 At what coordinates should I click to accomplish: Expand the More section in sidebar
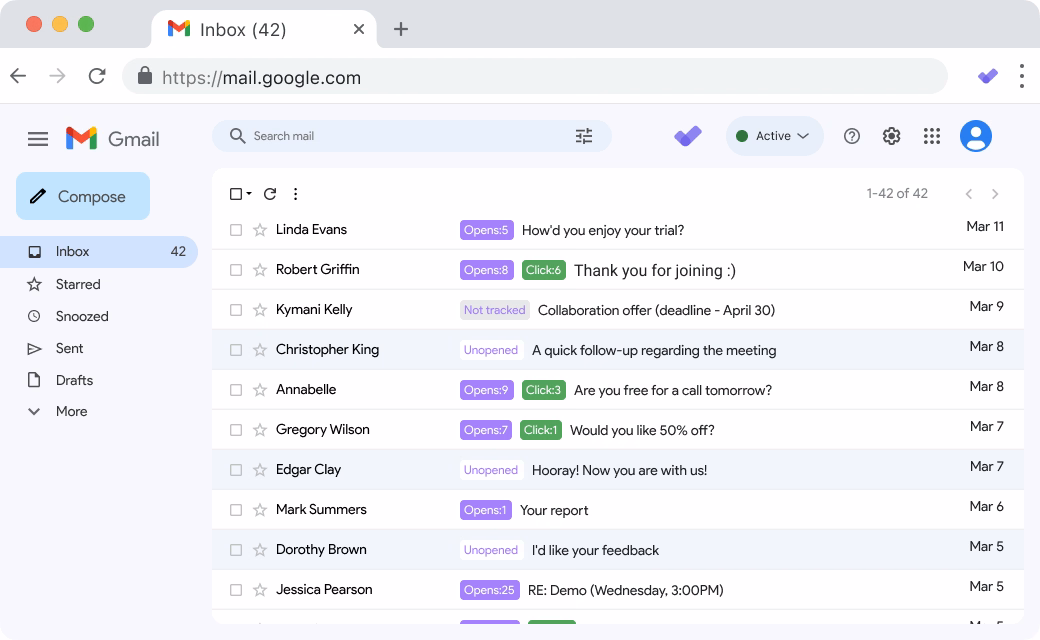(x=71, y=411)
